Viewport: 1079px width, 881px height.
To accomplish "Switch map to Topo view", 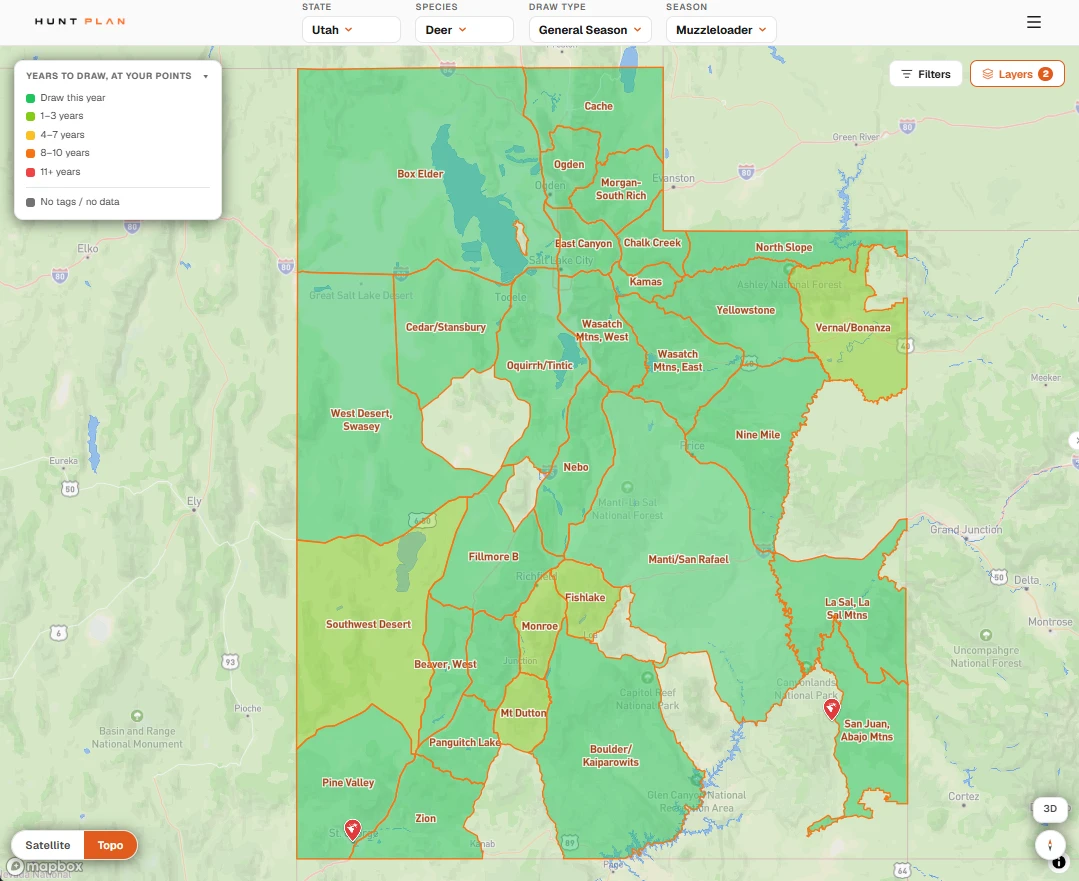I will click(x=110, y=845).
